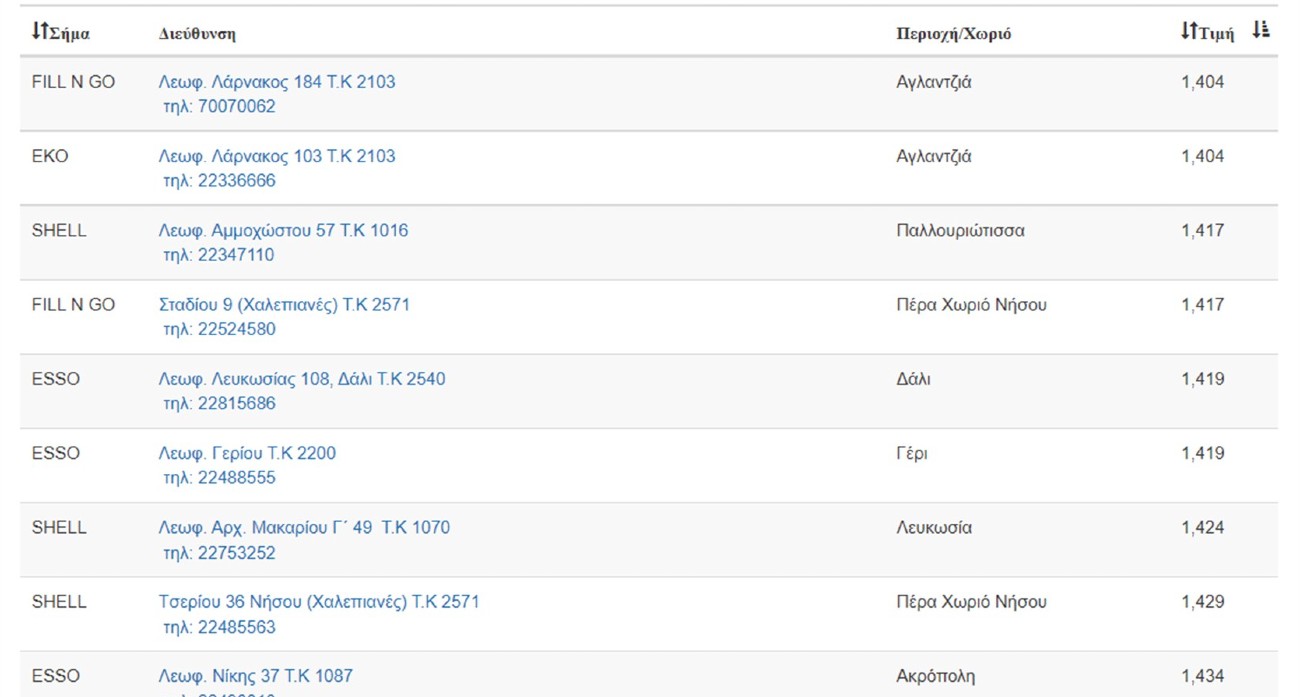Click Λεωφ. Αρχ. Μακαρίου Γ΄ 49 link

coord(304,527)
